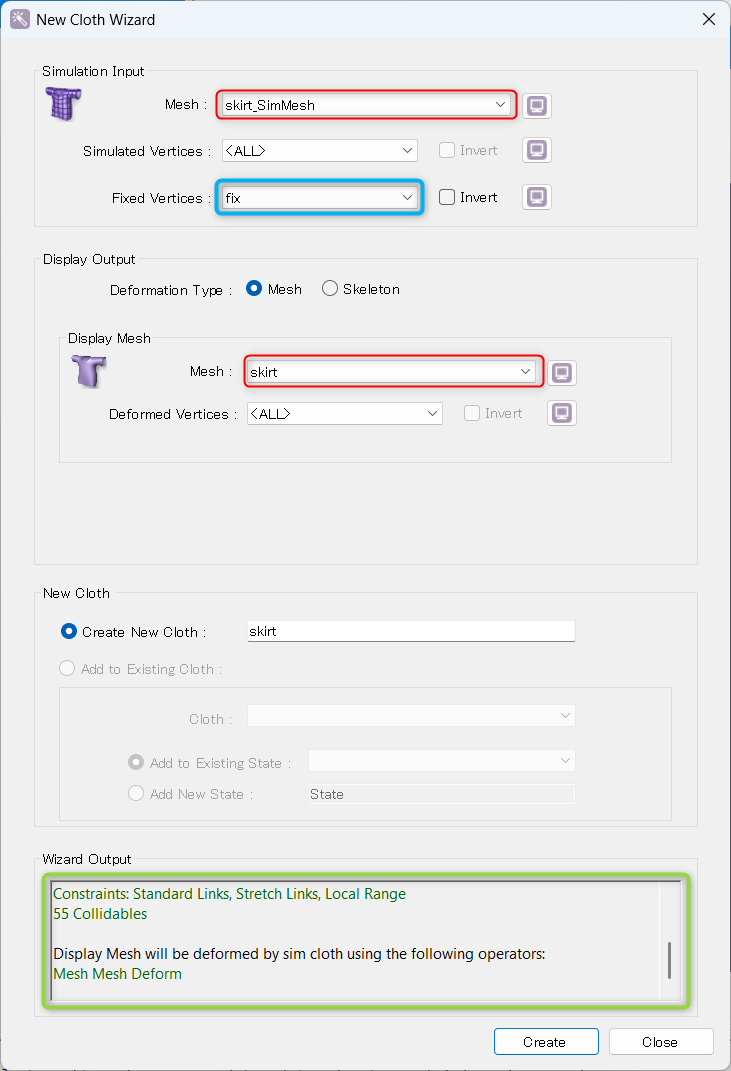
Task: Click the wizard icon in title bar
Action: tap(19, 19)
